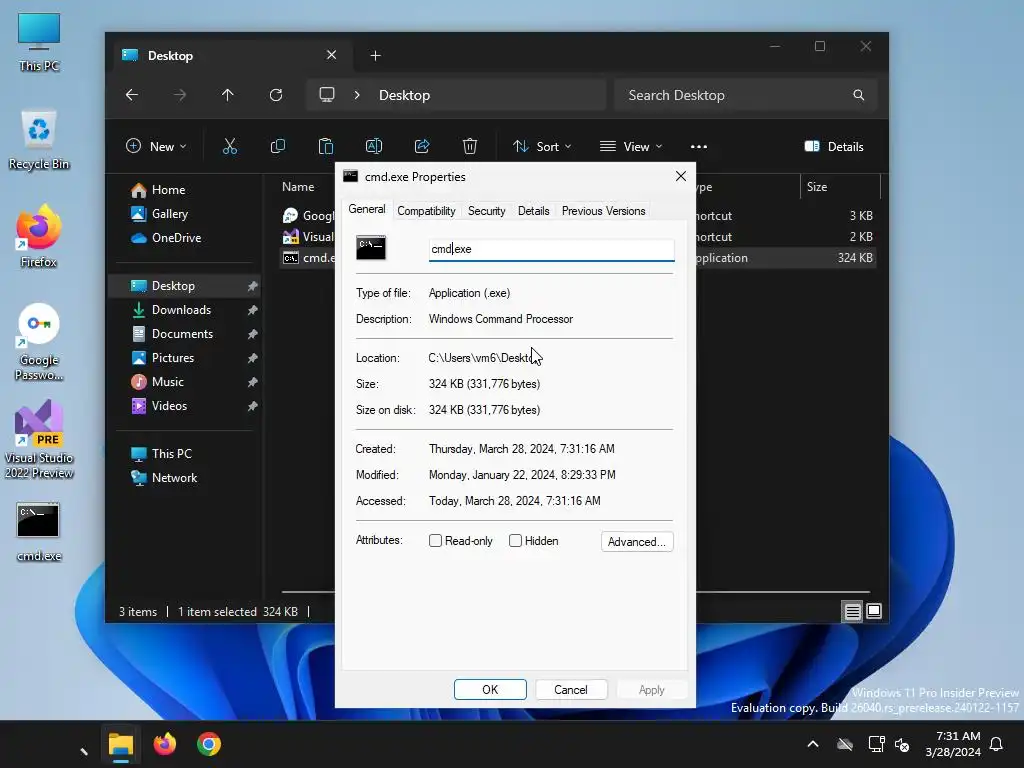
Task: Close the cmd.exe Properties dialog
Action: coord(680,176)
